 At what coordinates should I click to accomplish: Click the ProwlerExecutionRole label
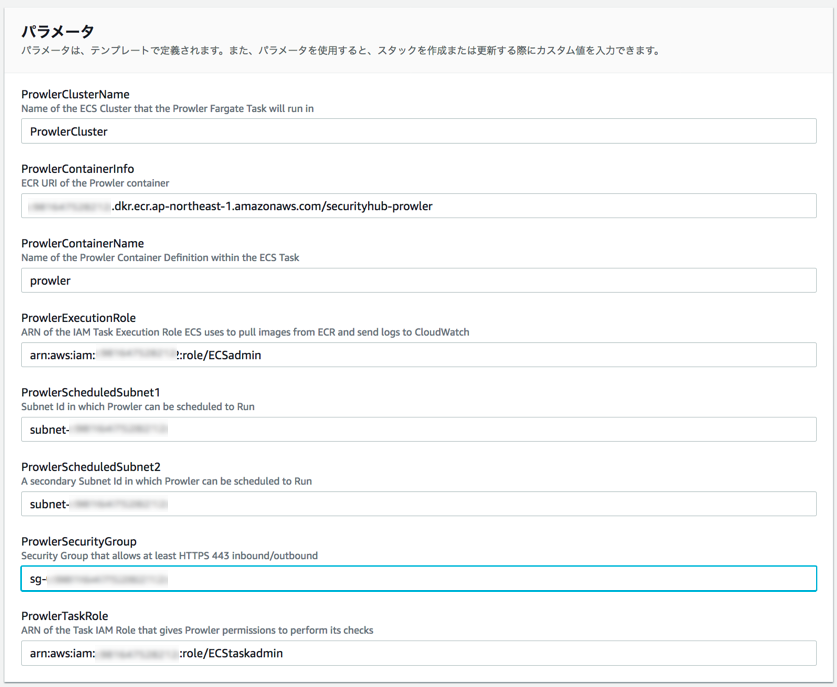tap(78, 318)
